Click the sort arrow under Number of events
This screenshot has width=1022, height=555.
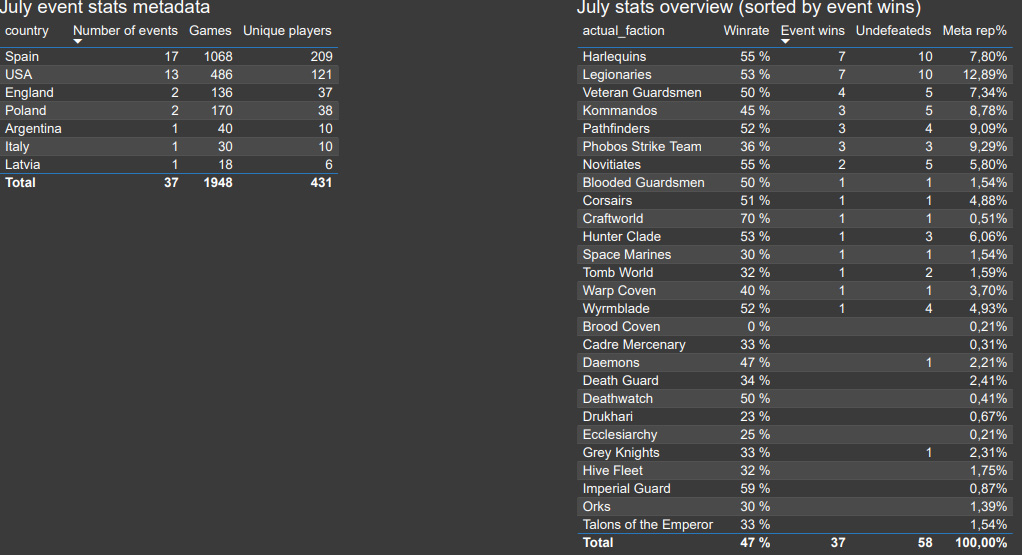pos(78,41)
